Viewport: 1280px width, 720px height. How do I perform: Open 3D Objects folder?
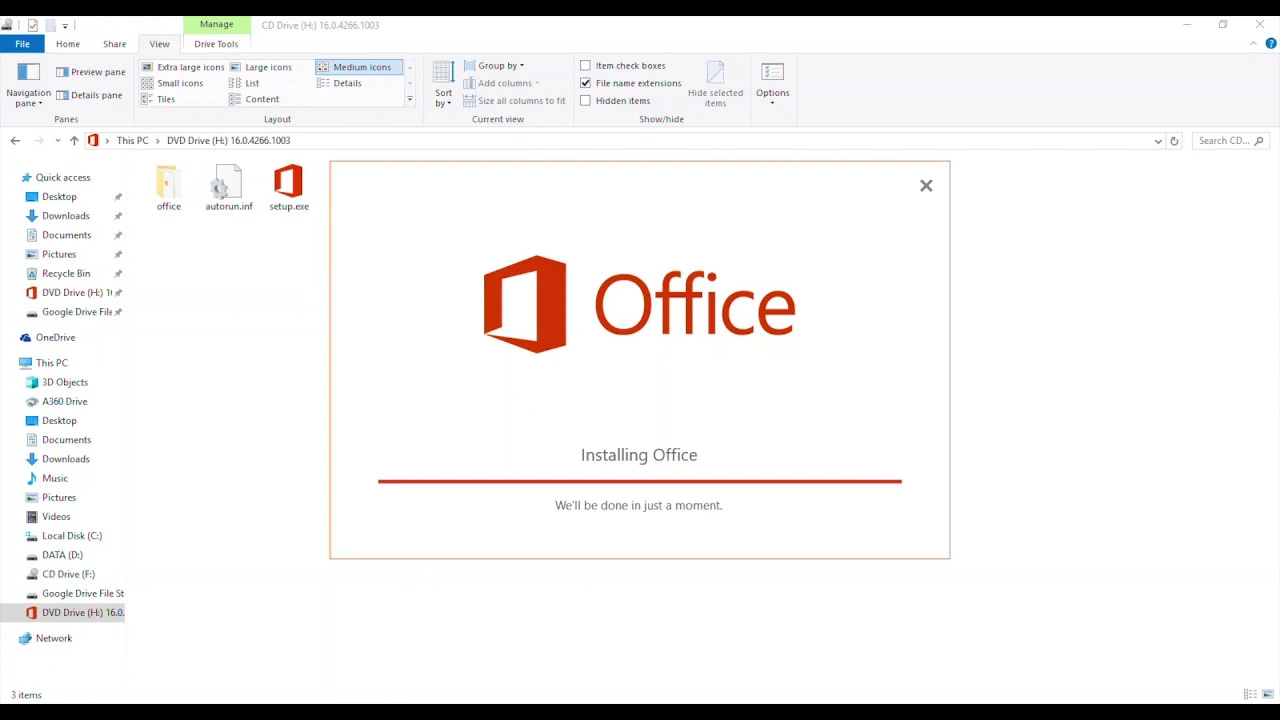tap(64, 382)
